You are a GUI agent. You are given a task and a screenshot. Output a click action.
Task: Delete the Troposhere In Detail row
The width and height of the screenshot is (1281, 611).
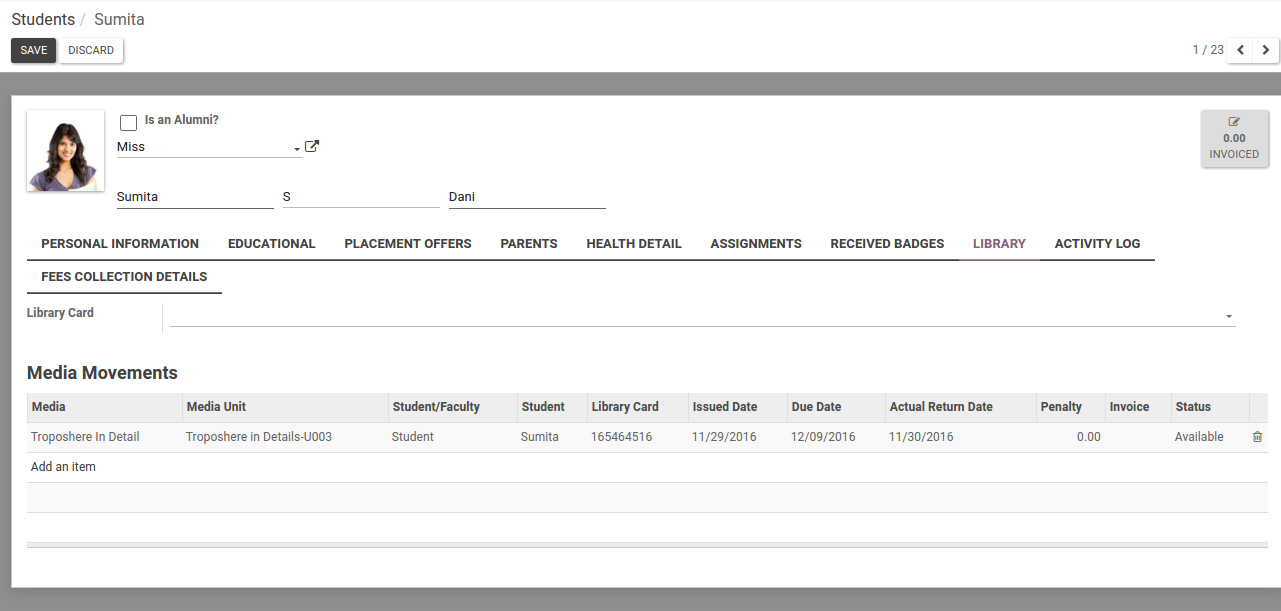1258,437
